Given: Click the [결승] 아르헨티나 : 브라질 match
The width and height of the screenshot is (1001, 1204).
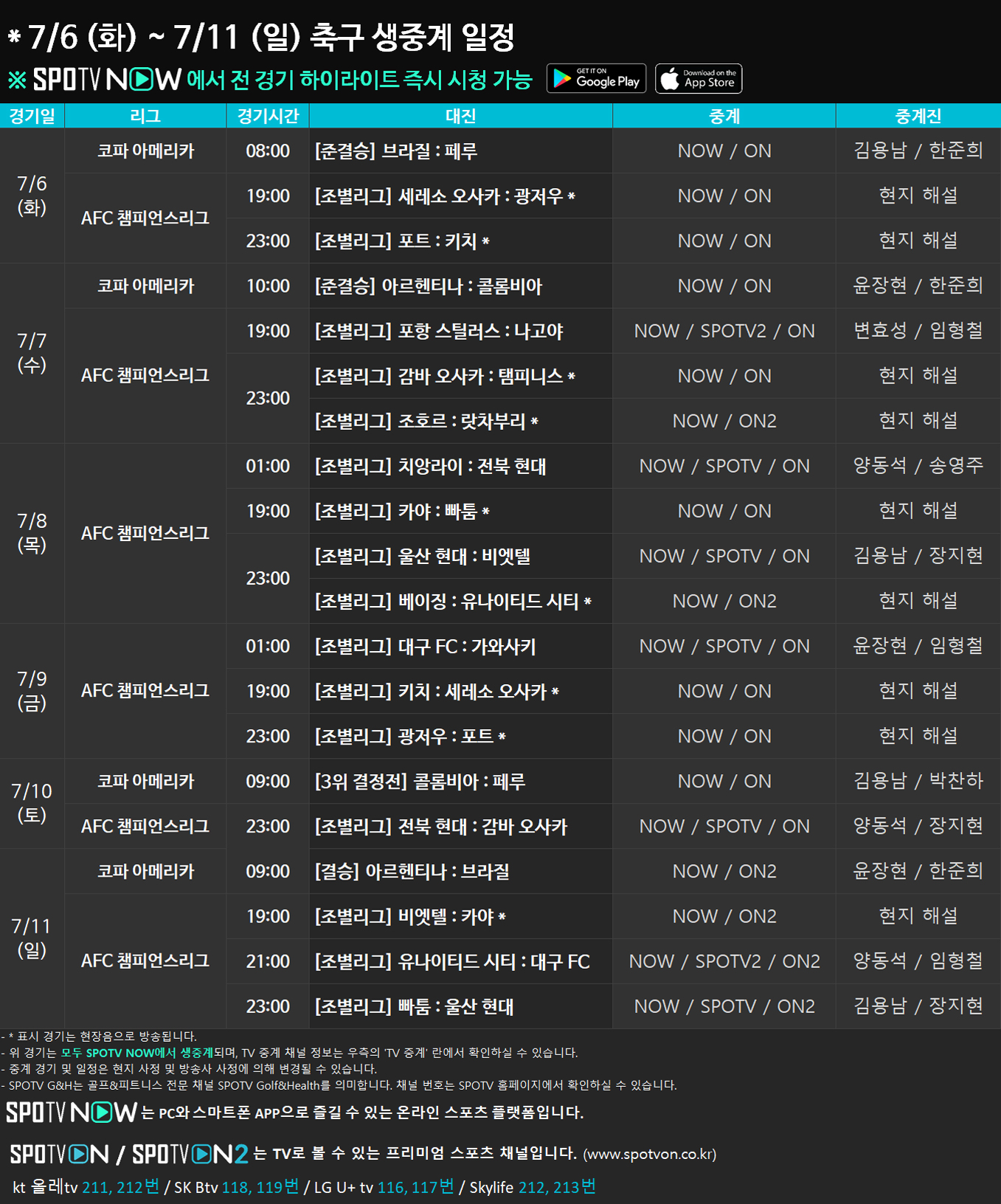Looking at the screenshot, I should click(x=412, y=871).
